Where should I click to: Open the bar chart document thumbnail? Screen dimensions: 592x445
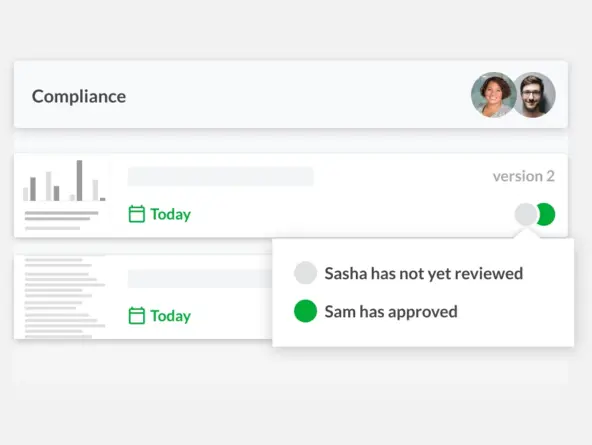64,195
